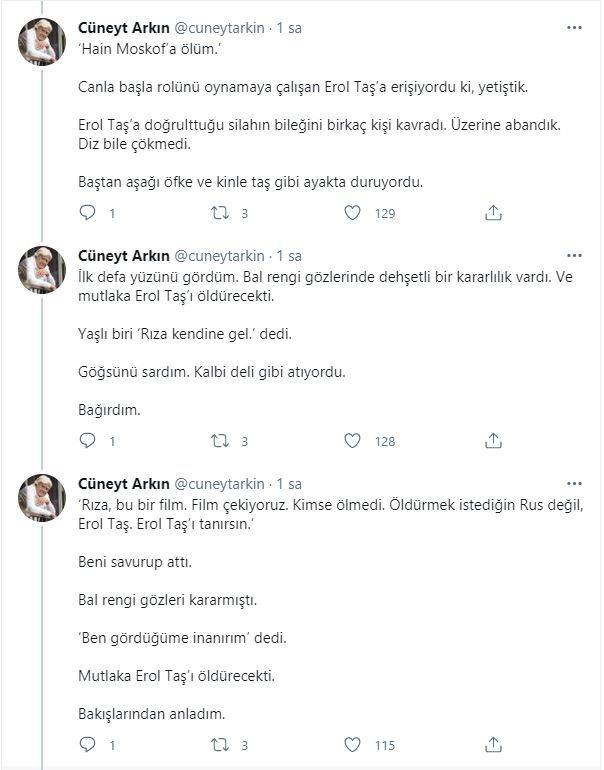Click the profile avatar on the third tweet
The width and height of the screenshot is (604, 770).
coord(43,498)
